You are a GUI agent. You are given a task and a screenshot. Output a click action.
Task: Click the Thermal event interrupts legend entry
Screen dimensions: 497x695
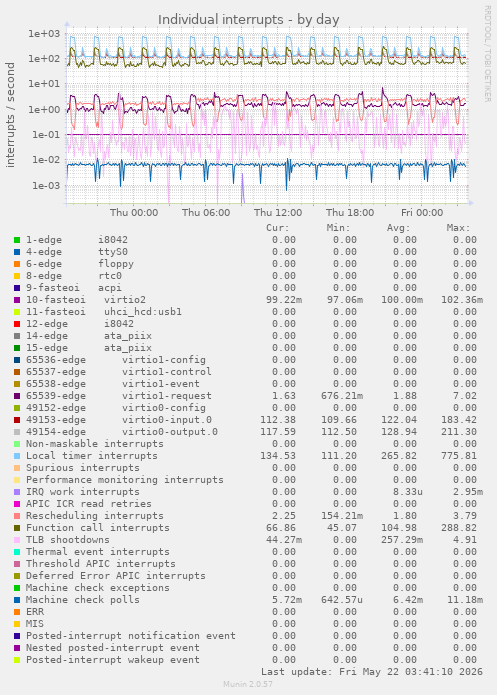click(98, 552)
